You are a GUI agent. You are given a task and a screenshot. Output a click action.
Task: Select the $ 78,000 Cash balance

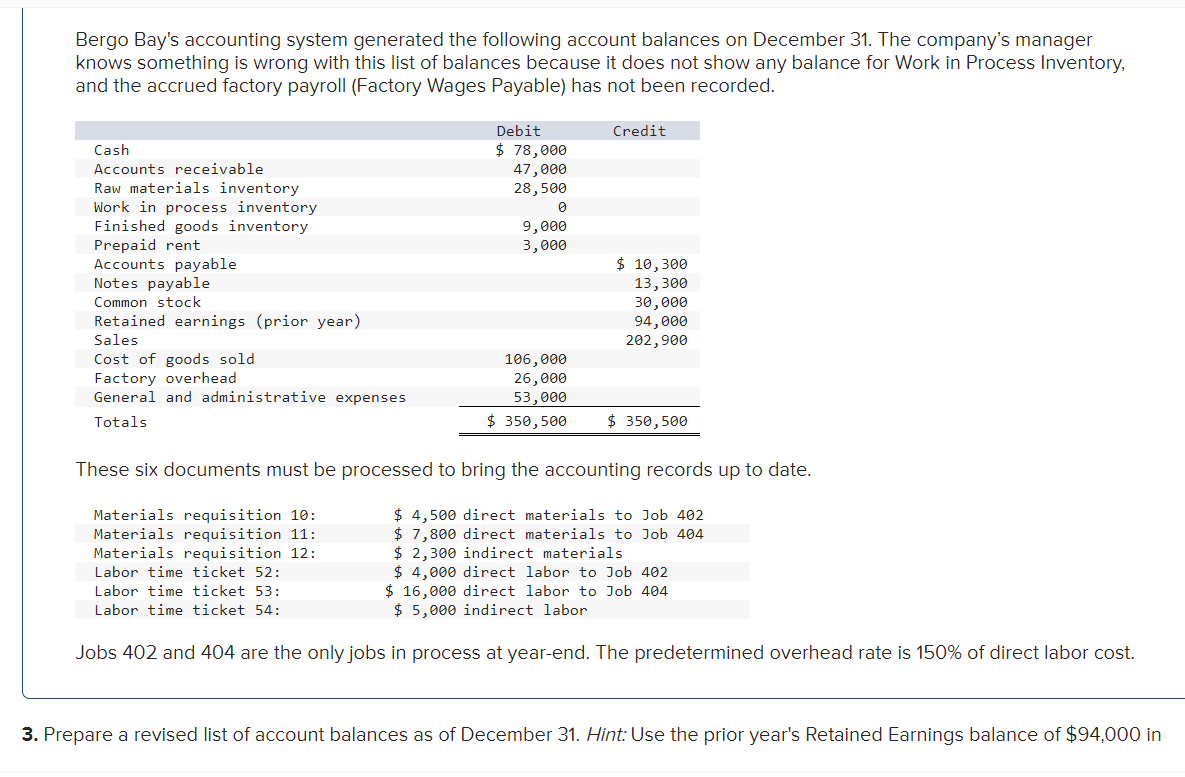[x=531, y=149]
